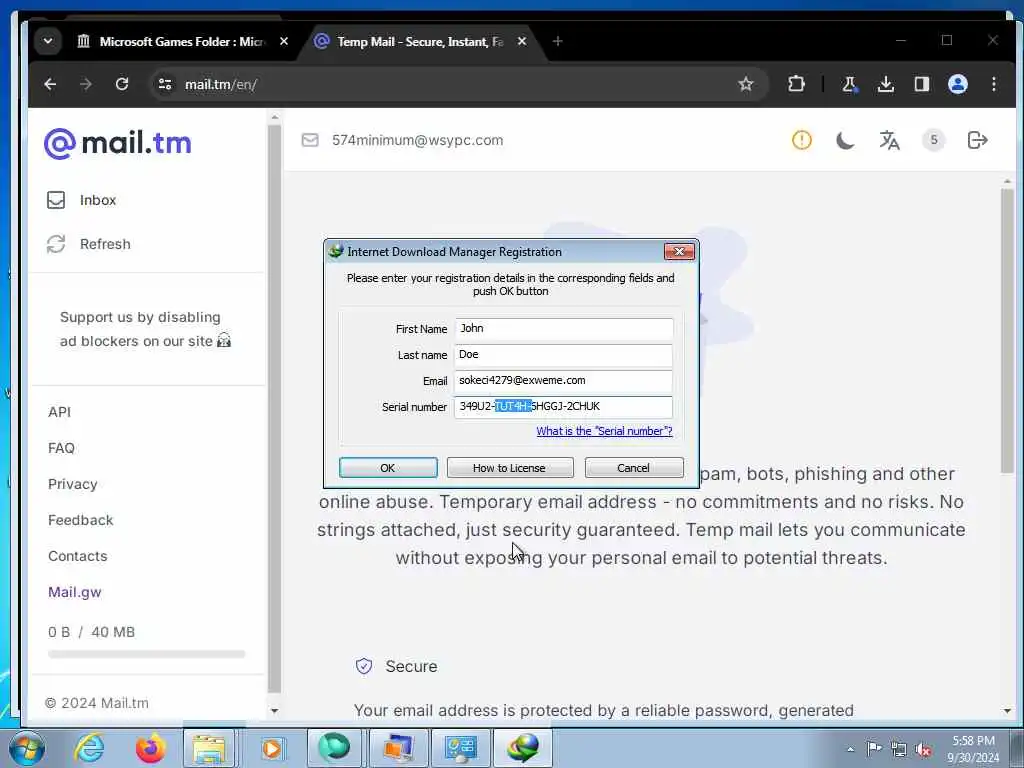Open the Privacy link
1024x768 pixels.
[x=72, y=484]
